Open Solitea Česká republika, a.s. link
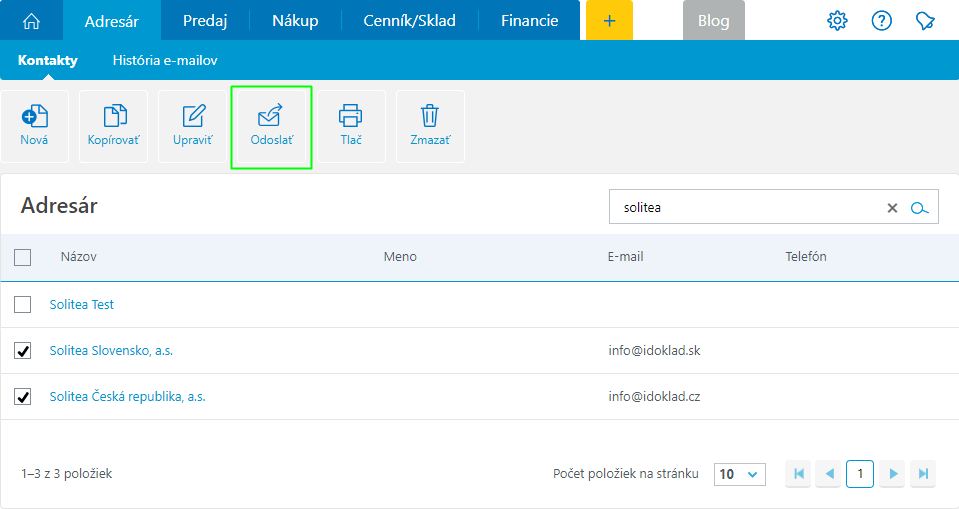 click(x=127, y=397)
